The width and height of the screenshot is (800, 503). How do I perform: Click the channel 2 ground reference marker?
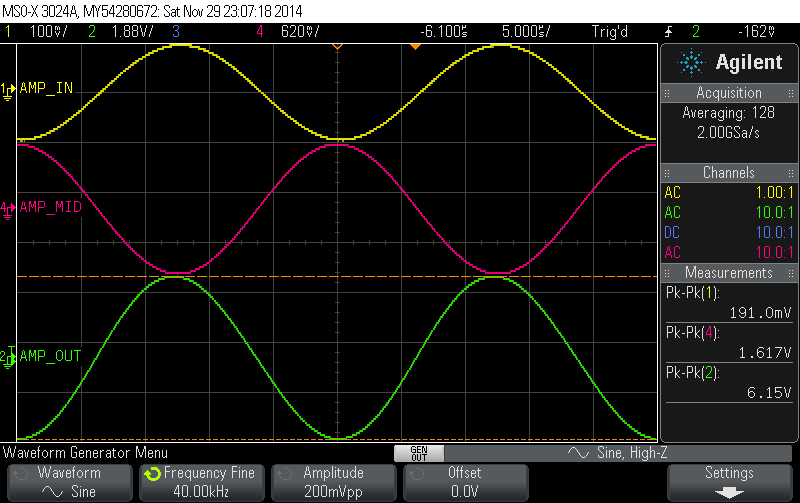[8, 357]
